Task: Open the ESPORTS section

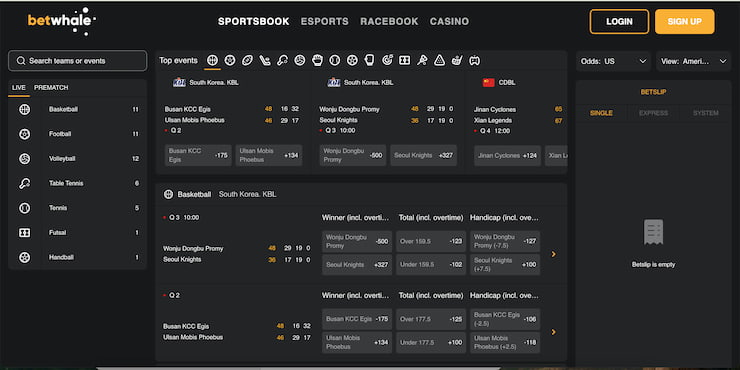Action: tap(325, 21)
